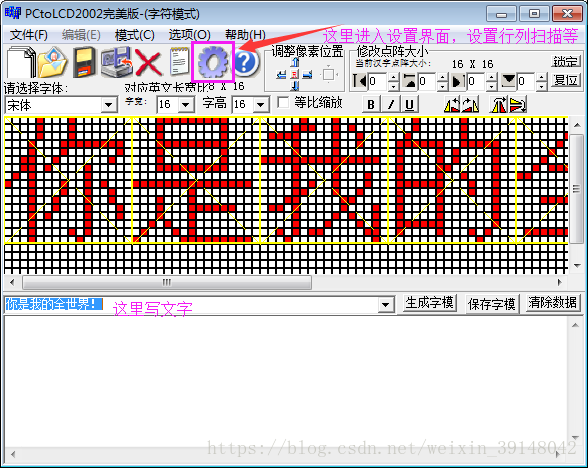
Task: Click the top edge dot-matrix resize icon
Action: pyautogui.click(x=410, y=81)
